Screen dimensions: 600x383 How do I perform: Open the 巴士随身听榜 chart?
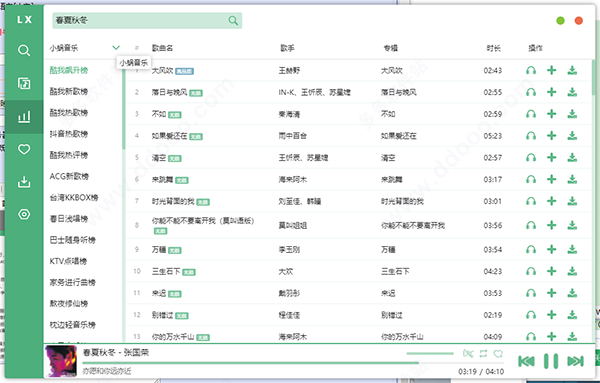click(x=73, y=240)
